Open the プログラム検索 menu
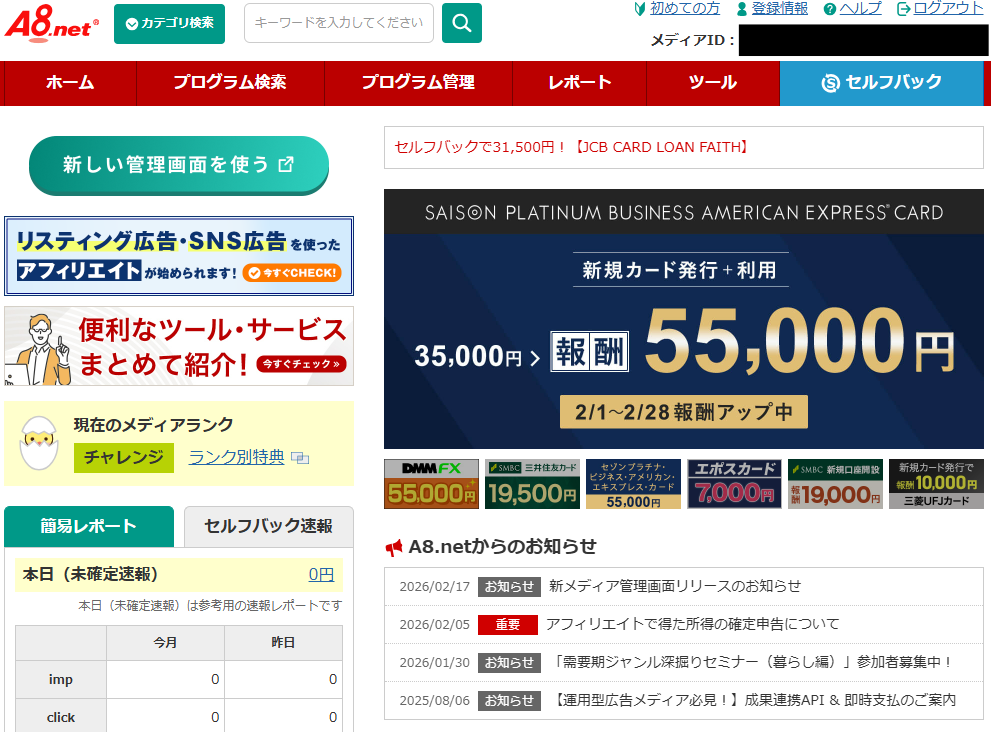The width and height of the screenshot is (991, 732). coord(230,83)
